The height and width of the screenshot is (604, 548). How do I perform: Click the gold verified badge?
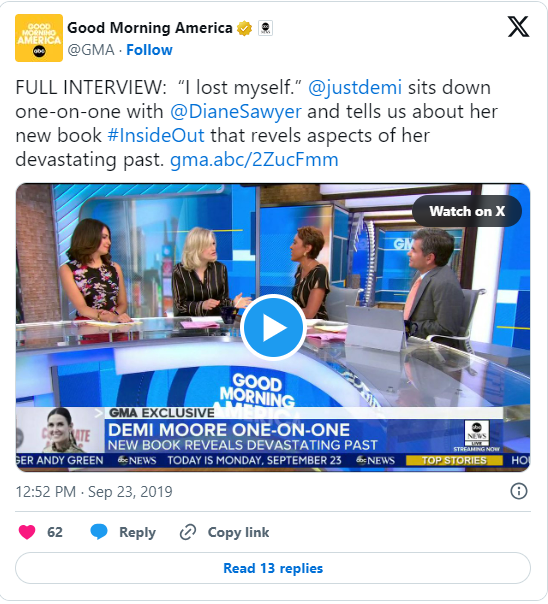[244, 29]
